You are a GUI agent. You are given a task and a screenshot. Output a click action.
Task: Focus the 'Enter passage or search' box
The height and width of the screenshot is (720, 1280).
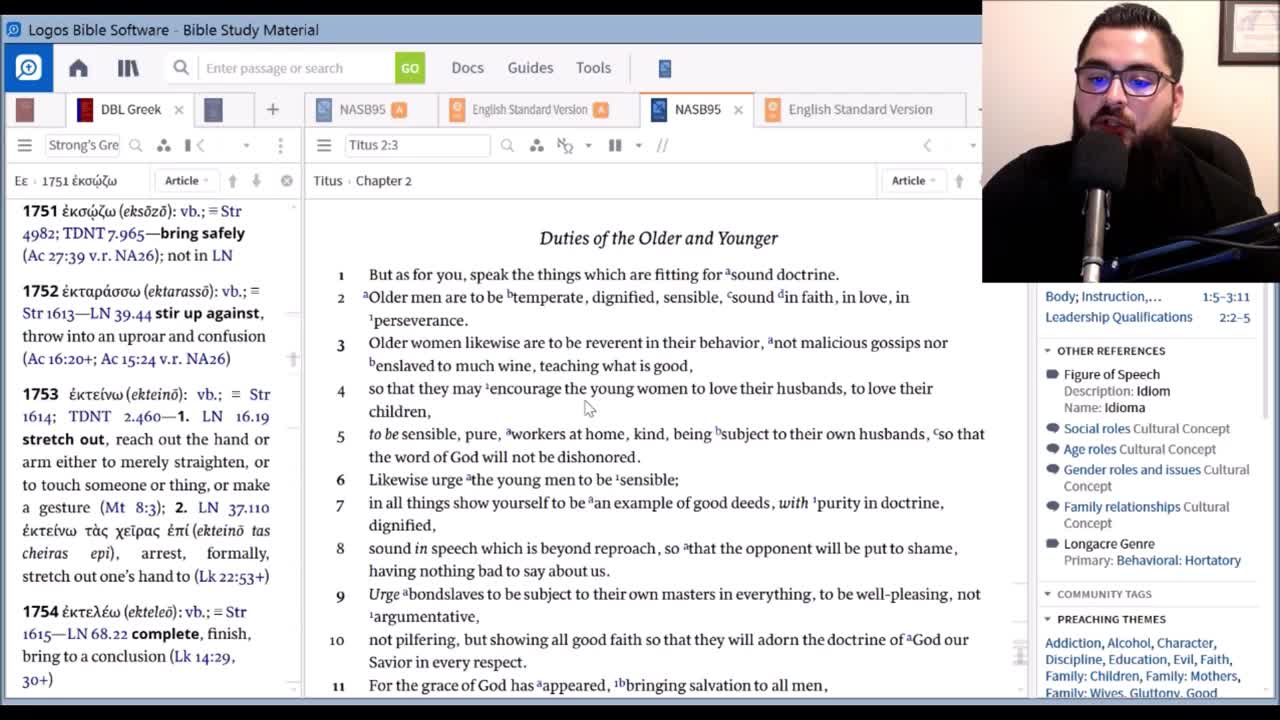(x=297, y=68)
